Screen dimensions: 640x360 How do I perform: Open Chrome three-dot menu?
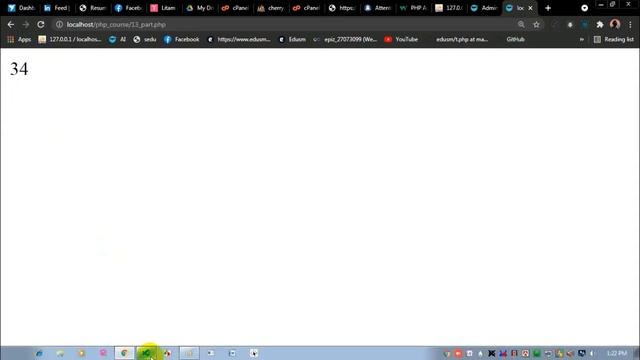[x=630, y=24]
